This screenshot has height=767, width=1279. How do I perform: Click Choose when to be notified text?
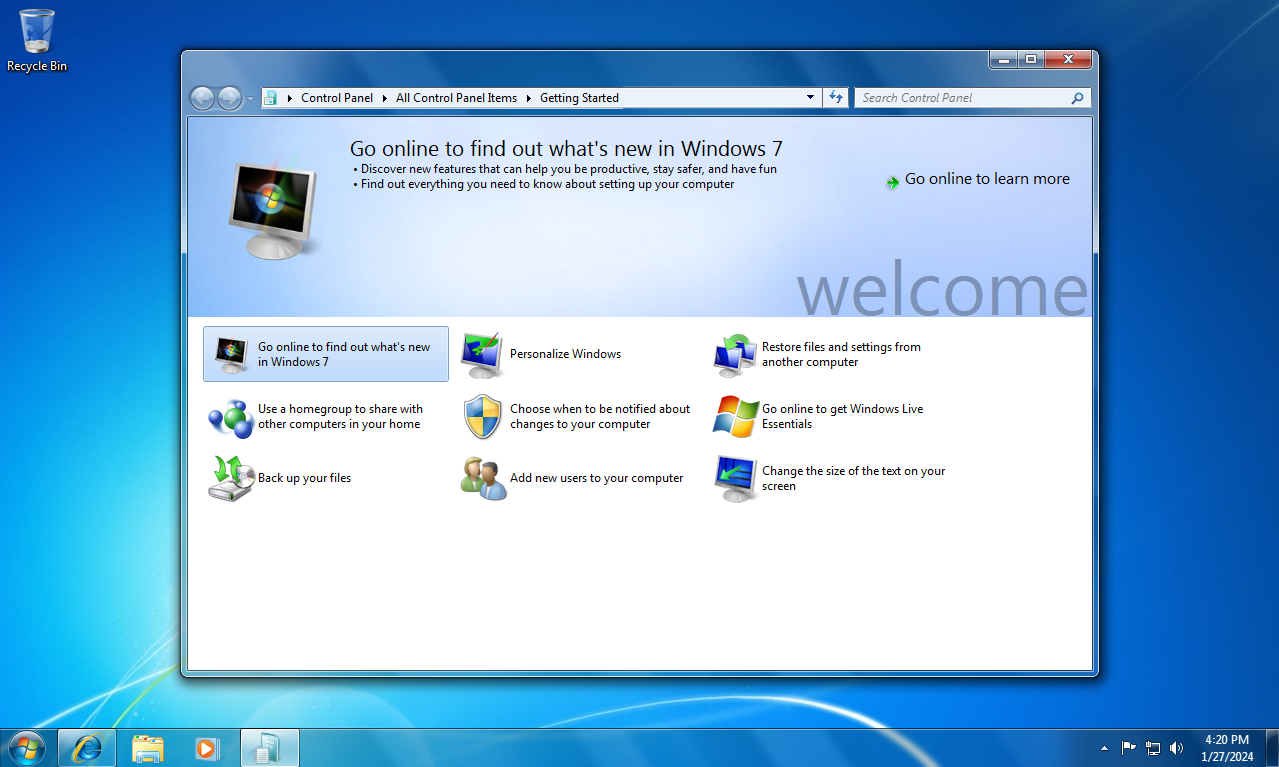point(600,416)
